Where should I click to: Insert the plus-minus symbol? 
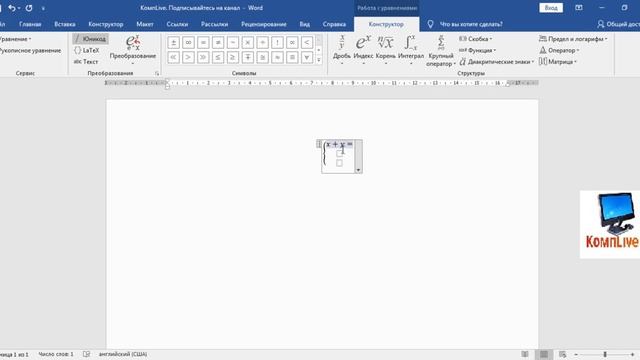coord(173,42)
